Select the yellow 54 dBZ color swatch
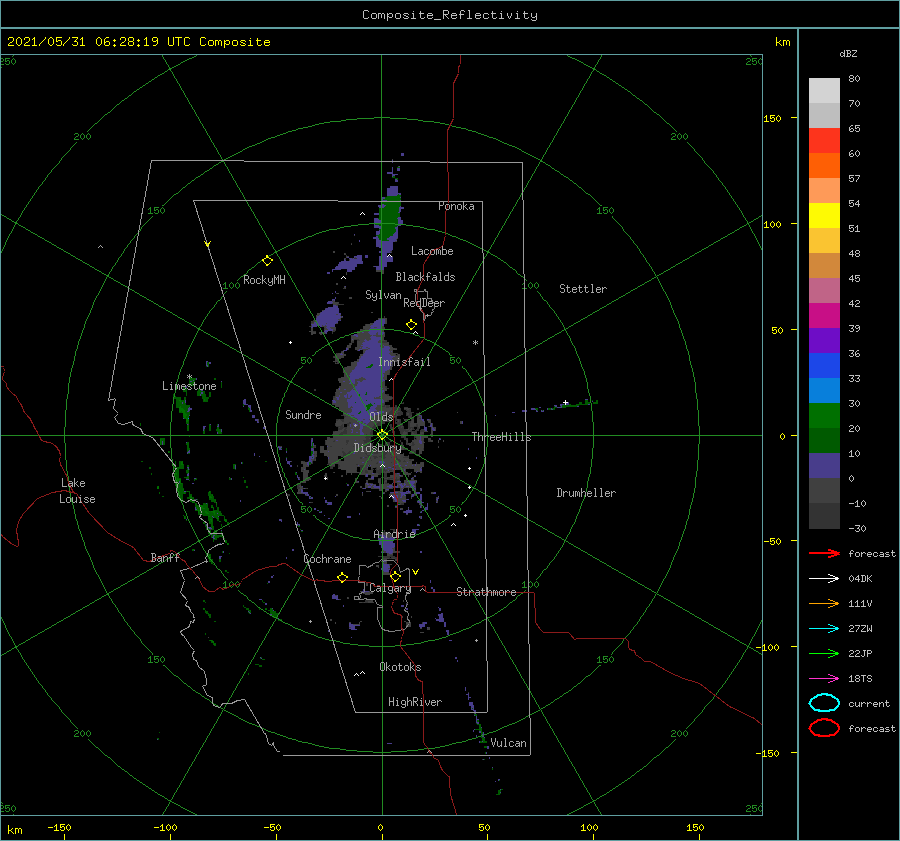The image size is (900, 841). click(x=824, y=215)
